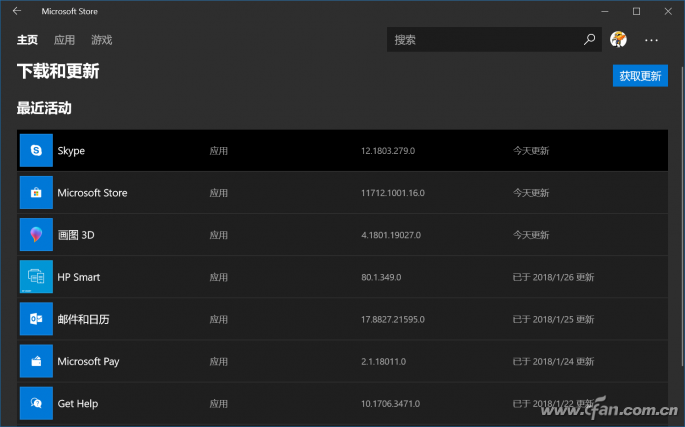
Task: Select the HP Smart name text
Action: [79, 277]
